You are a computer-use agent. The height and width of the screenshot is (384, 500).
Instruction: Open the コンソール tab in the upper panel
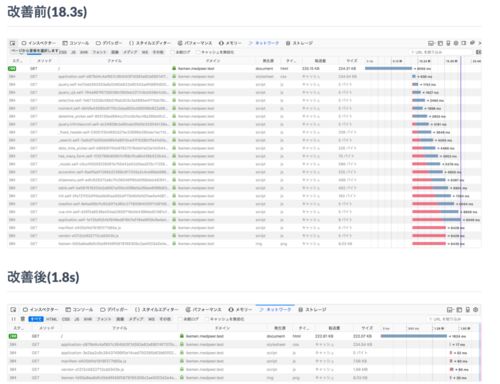[76, 43]
